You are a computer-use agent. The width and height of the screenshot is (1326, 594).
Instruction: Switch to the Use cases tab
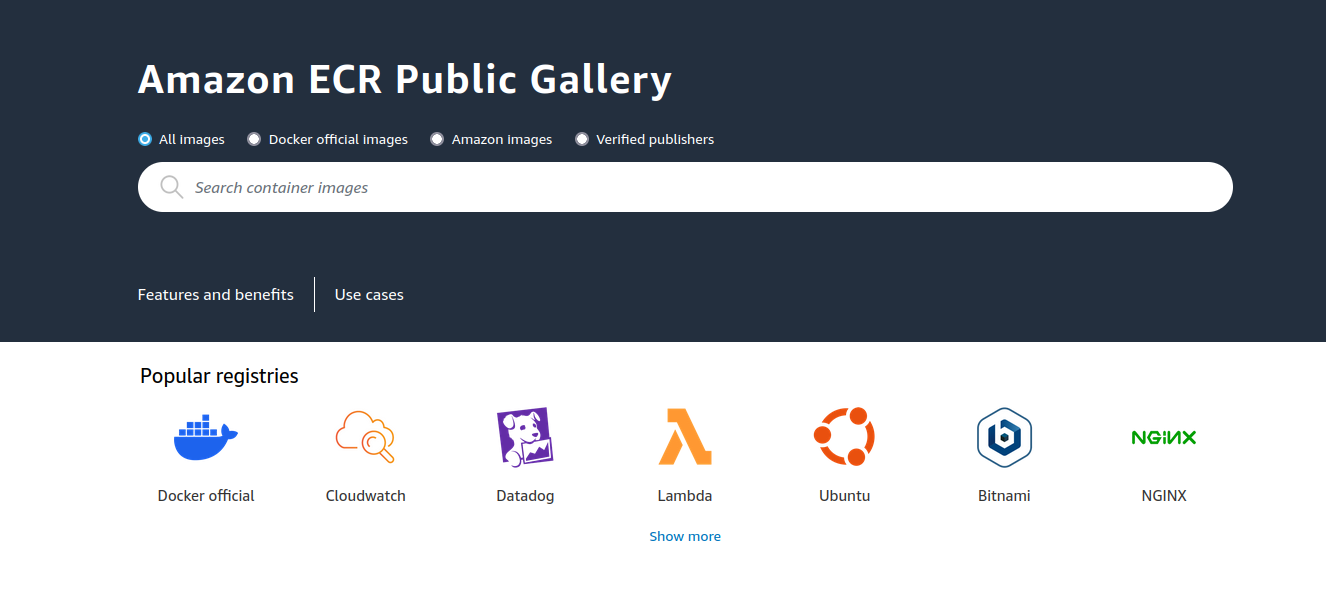[x=369, y=294]
